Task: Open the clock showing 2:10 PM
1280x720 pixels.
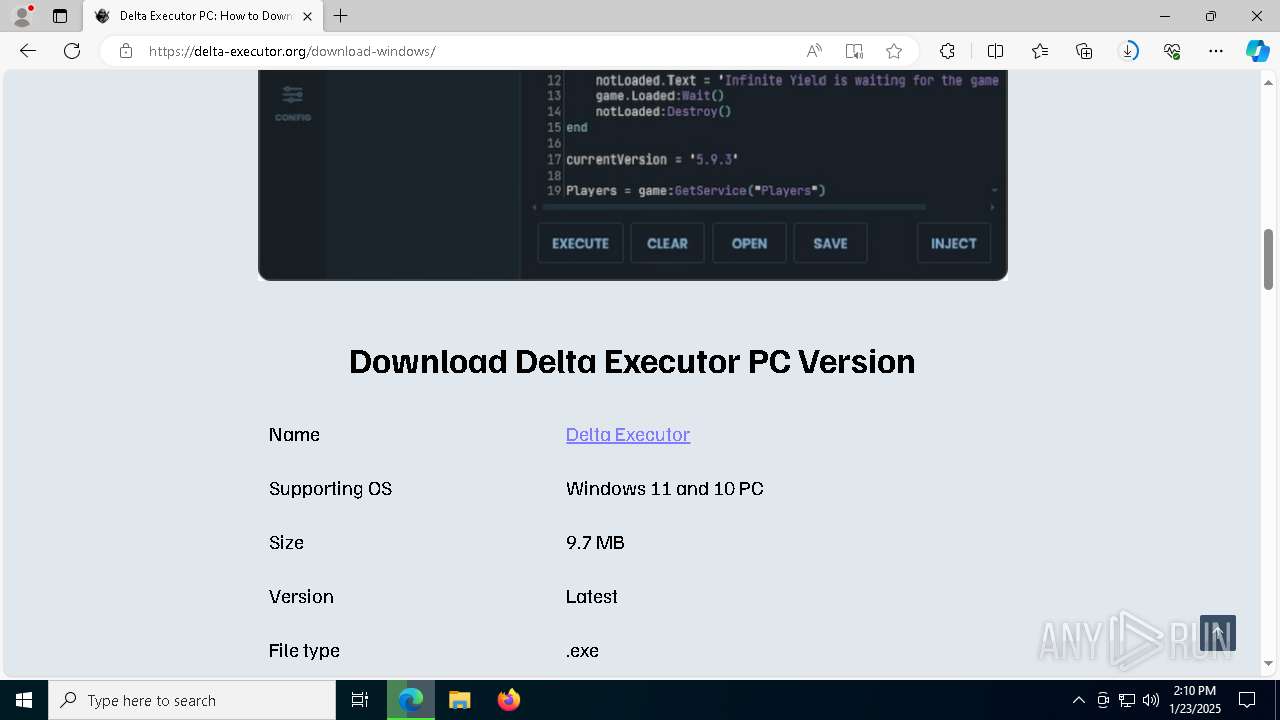Action: (x=1195, y=700)
